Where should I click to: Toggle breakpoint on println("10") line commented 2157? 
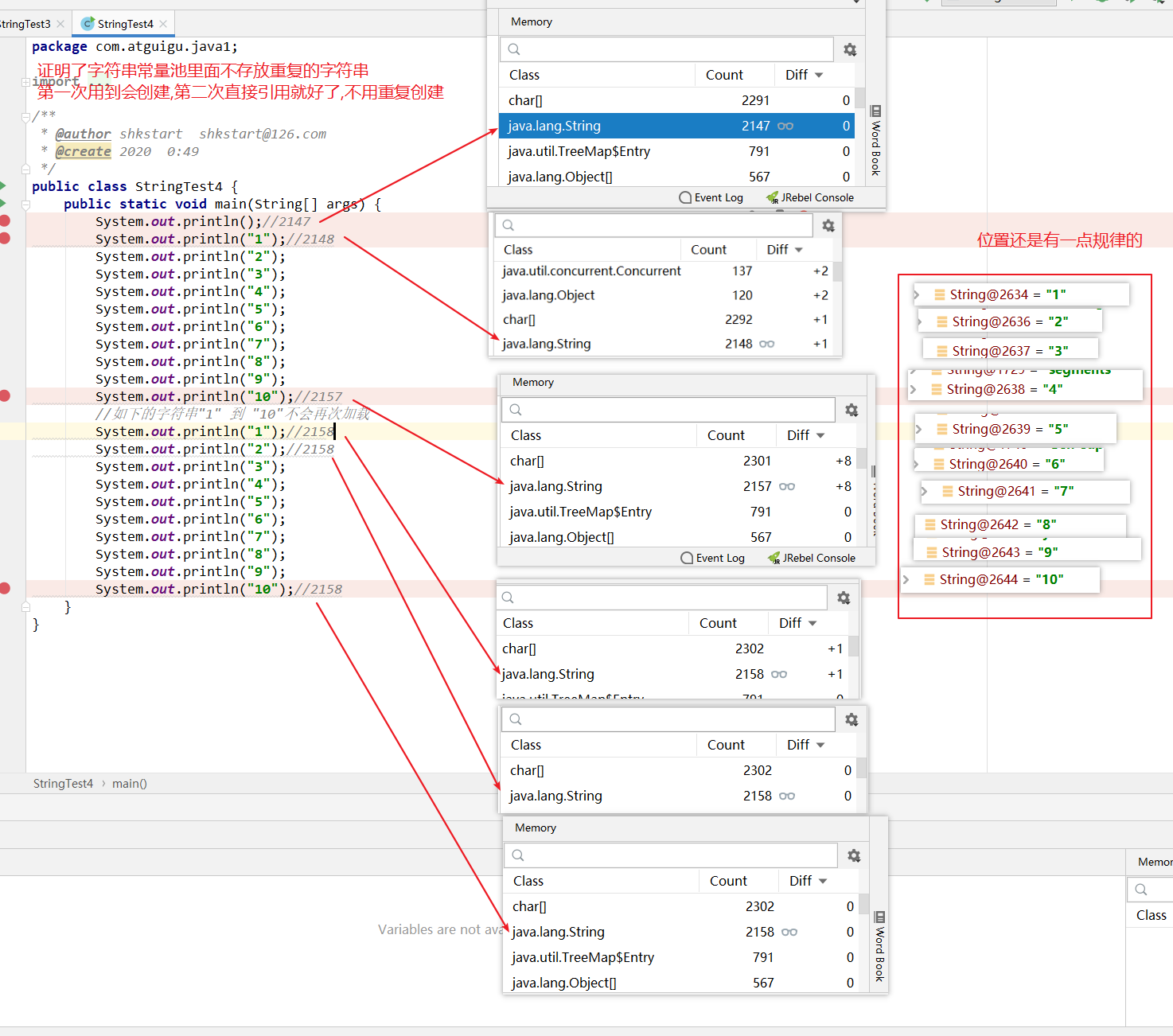click(x=5, y=396)
